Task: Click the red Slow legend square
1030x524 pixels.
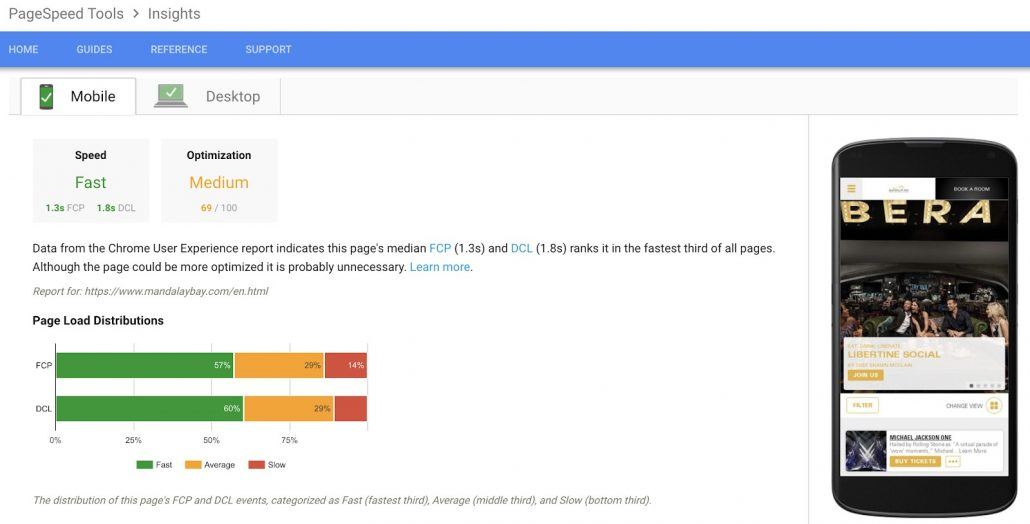Action: pyautogui.click(x=256, y=465)
